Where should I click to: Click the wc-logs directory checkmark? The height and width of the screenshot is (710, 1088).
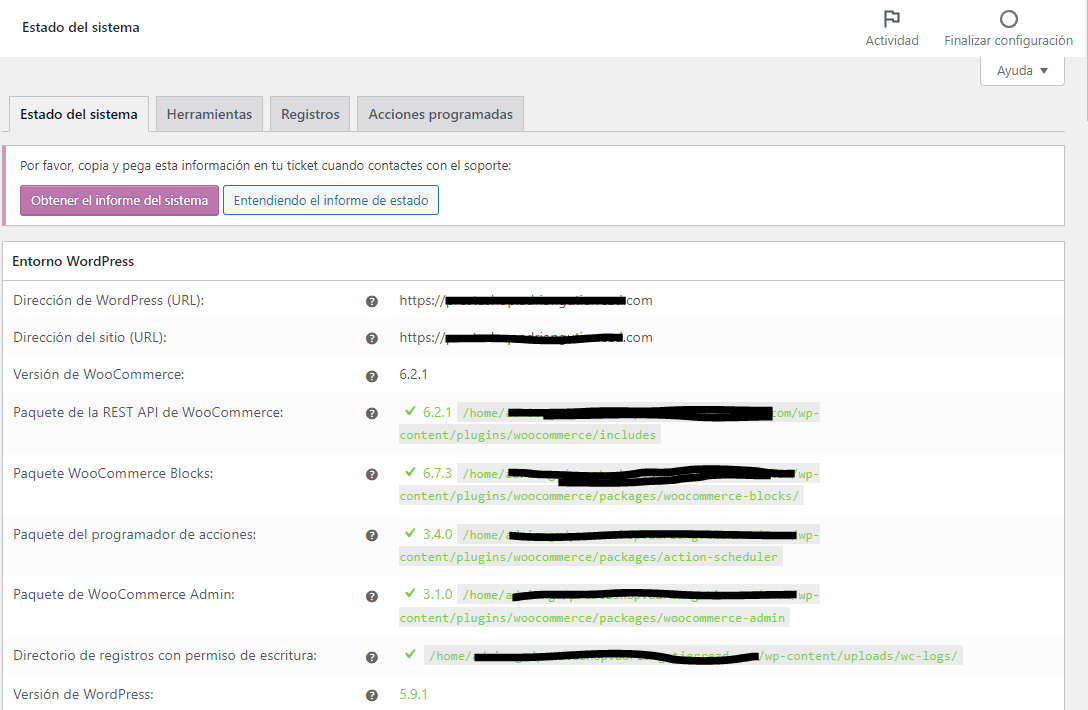click(x=410, y=654)
